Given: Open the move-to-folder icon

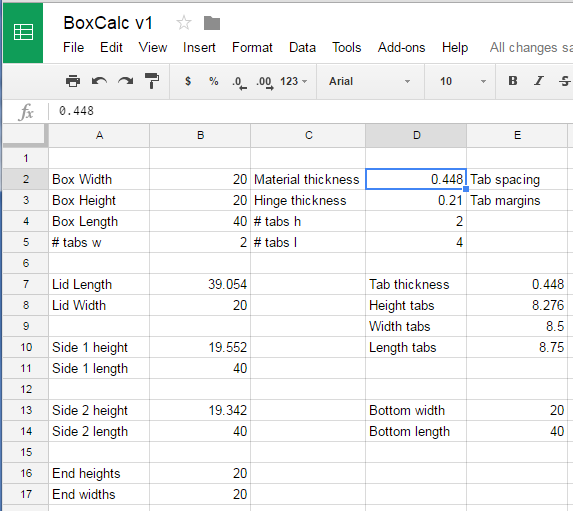Looking at the screenshot, I should [x=212, y=23].
